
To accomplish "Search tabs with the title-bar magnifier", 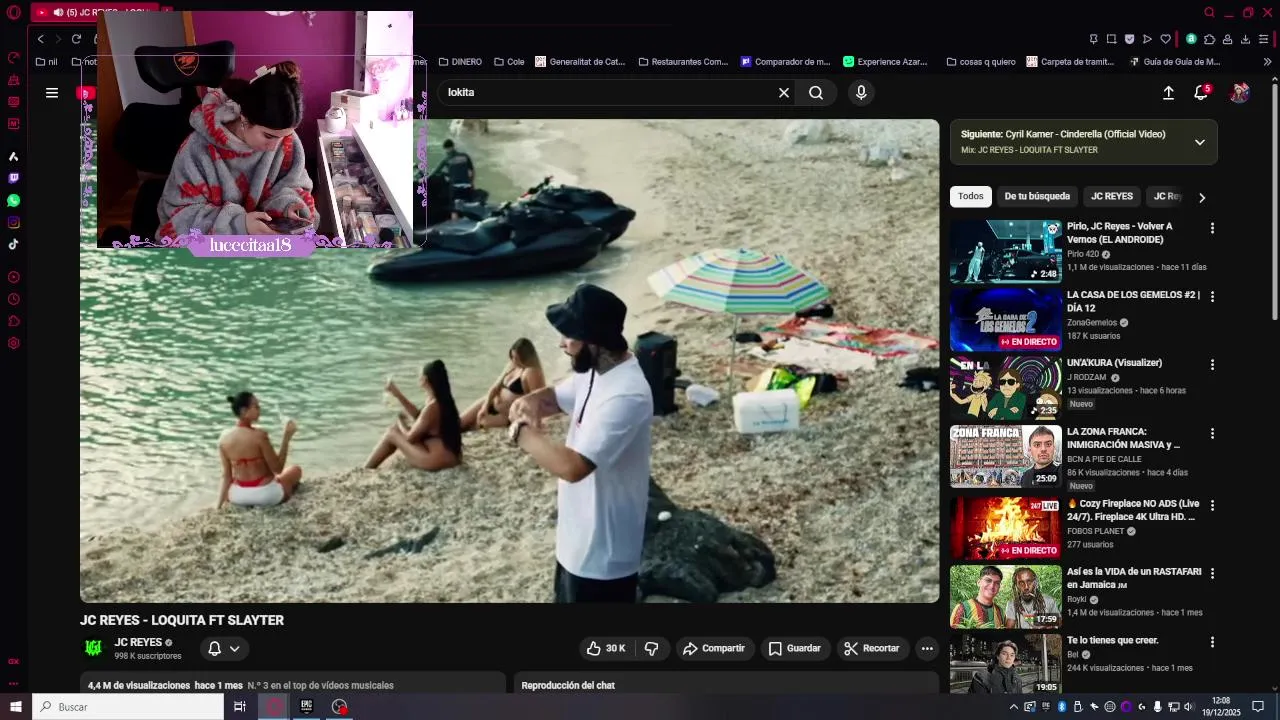I will click(x=1209, y=13).
